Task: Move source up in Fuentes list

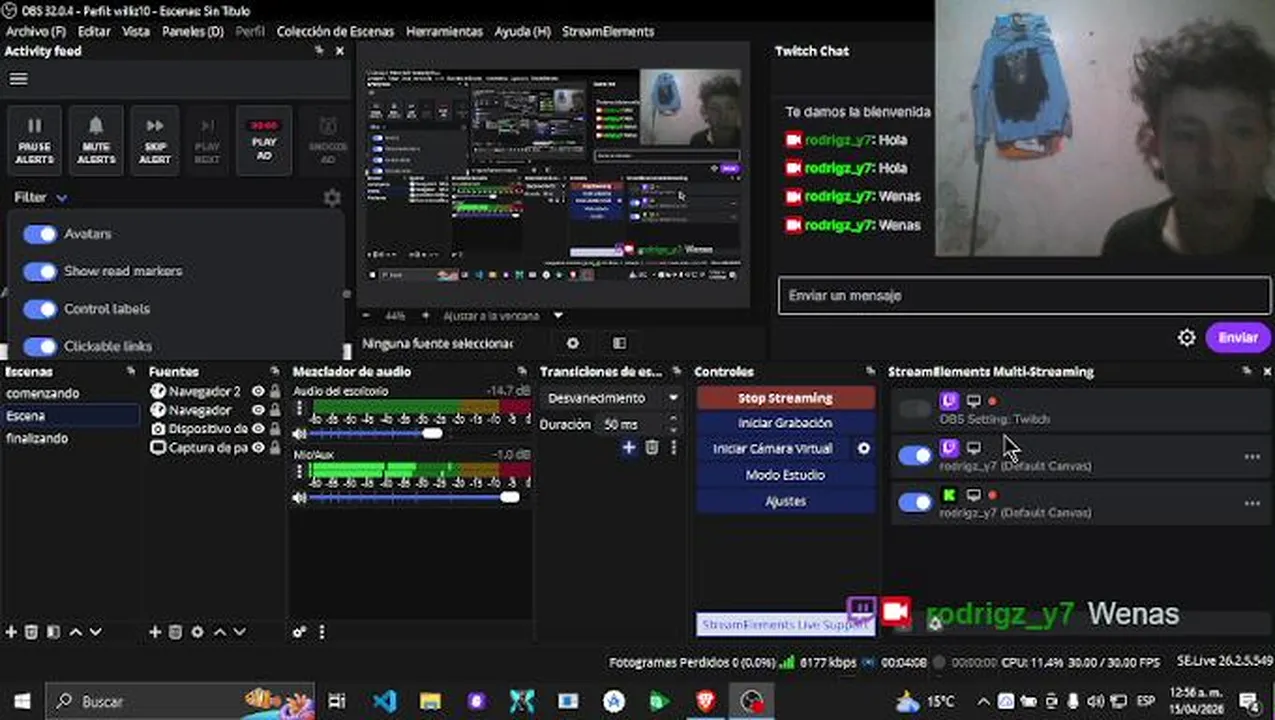Action: pos(219,632)
